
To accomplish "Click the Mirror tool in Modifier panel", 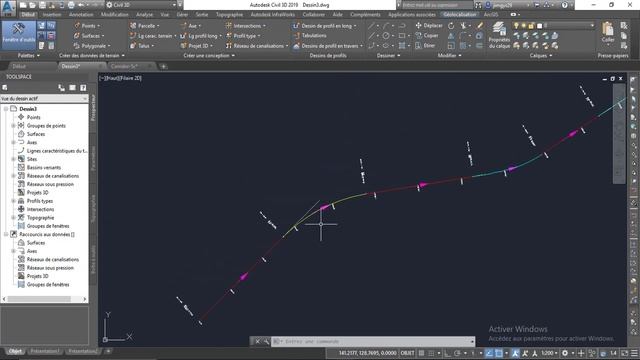I will click(x=451, y=36).
